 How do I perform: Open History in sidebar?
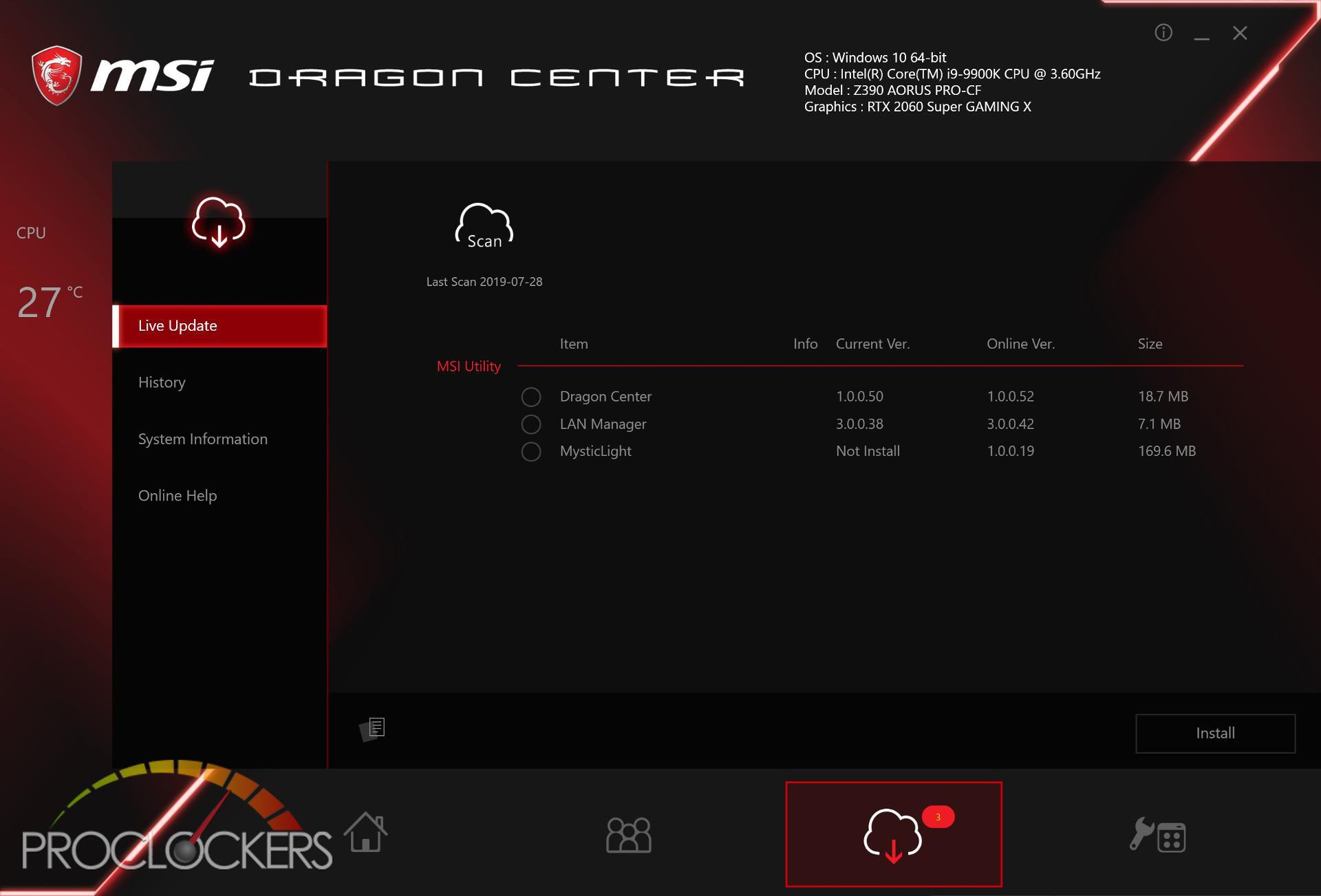162,382
